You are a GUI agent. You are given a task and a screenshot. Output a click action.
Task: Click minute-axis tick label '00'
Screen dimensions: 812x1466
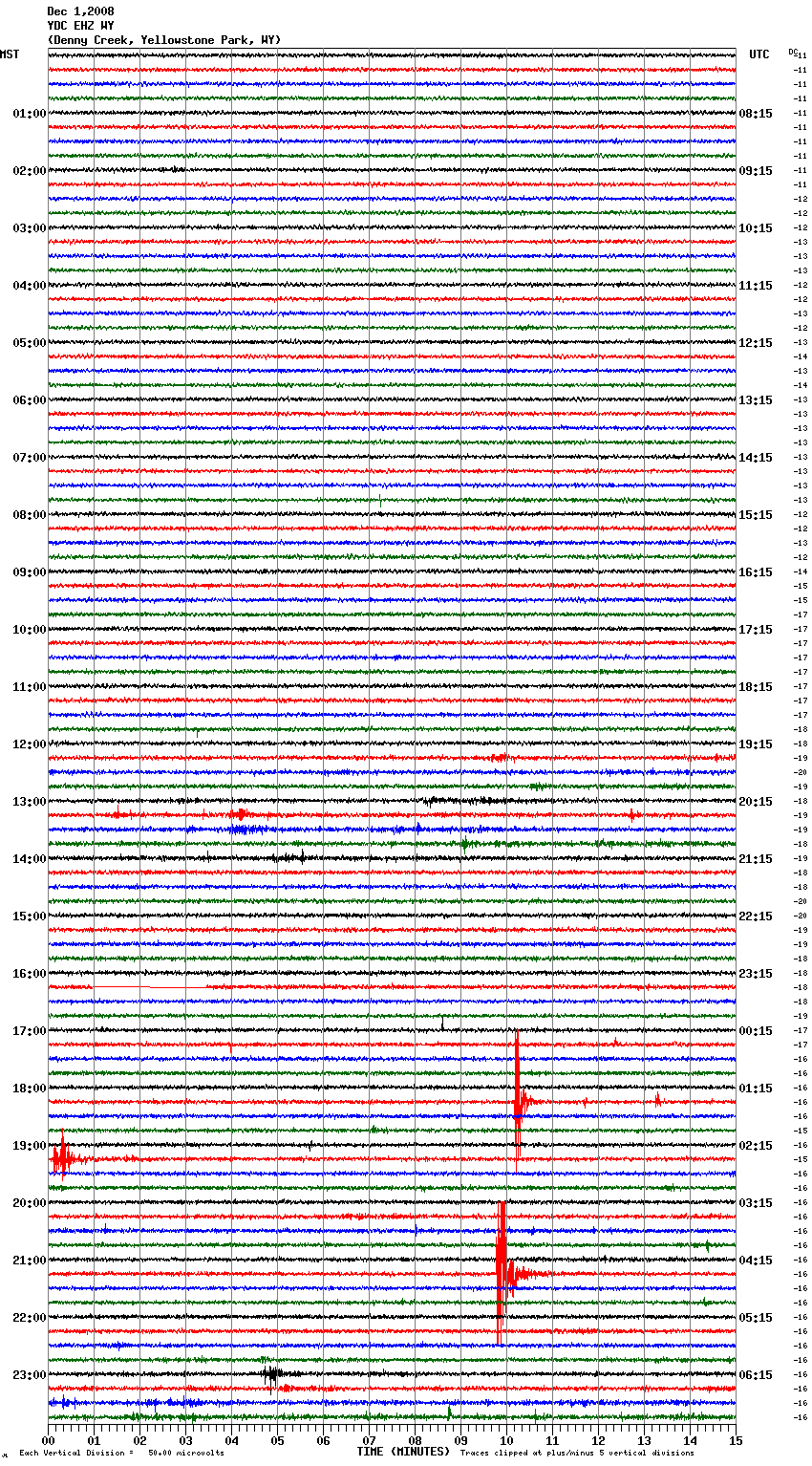click(x=48, y=1440)
